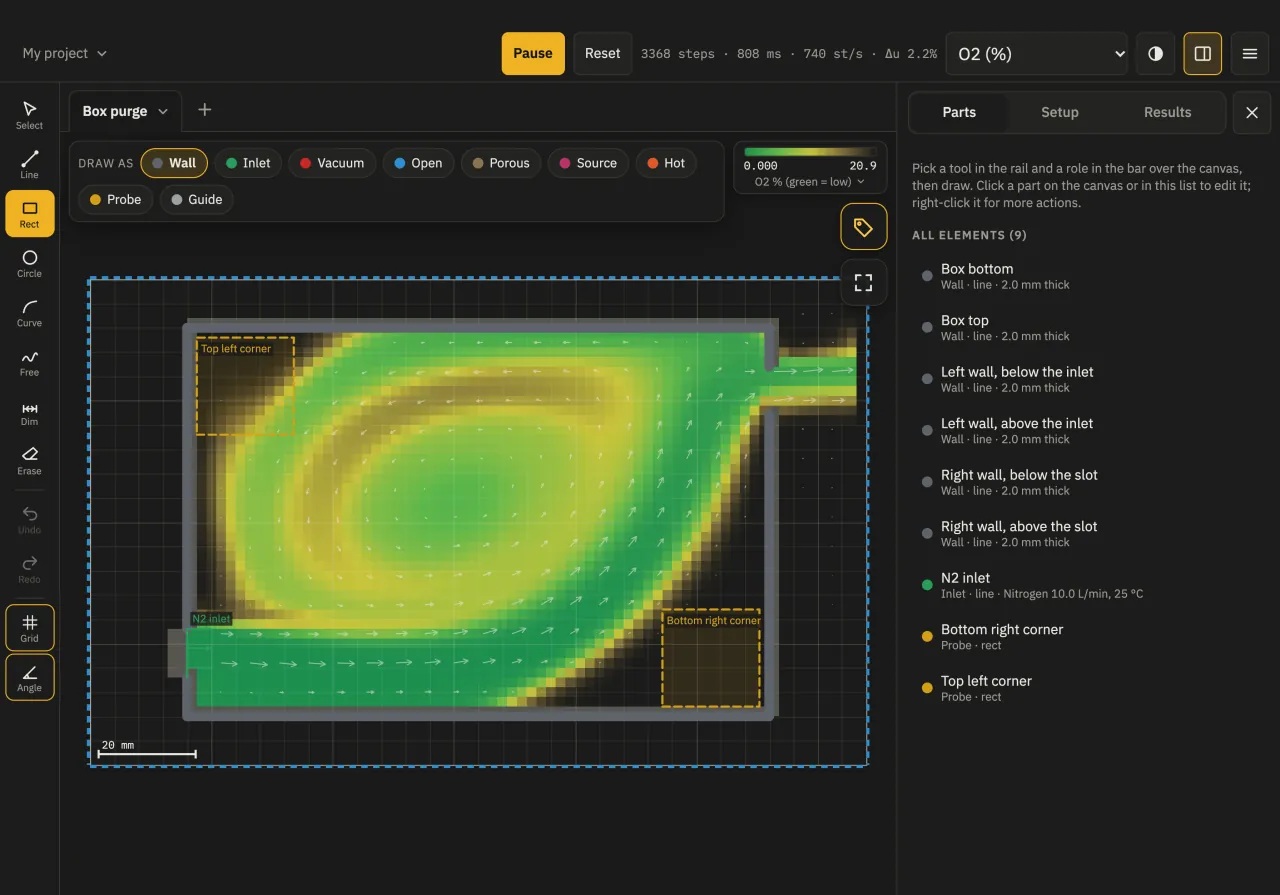
Task: Toggle Angle snapping in the tool rail
Action: [x=29, y=677]
